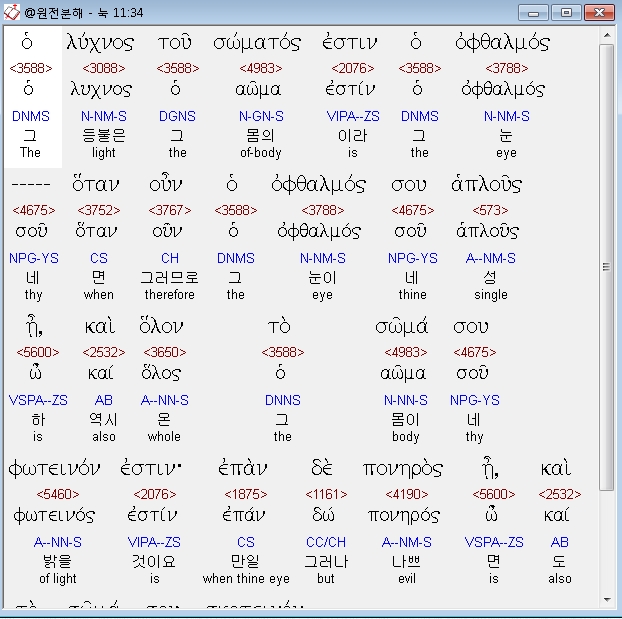Click the parsing code N-NN-S
622x619 pixels.
tap(405, 400)
